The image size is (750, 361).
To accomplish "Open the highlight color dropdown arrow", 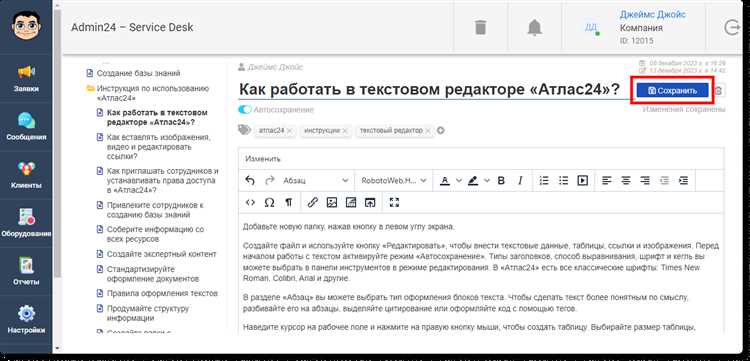I will tap(487, 180).
